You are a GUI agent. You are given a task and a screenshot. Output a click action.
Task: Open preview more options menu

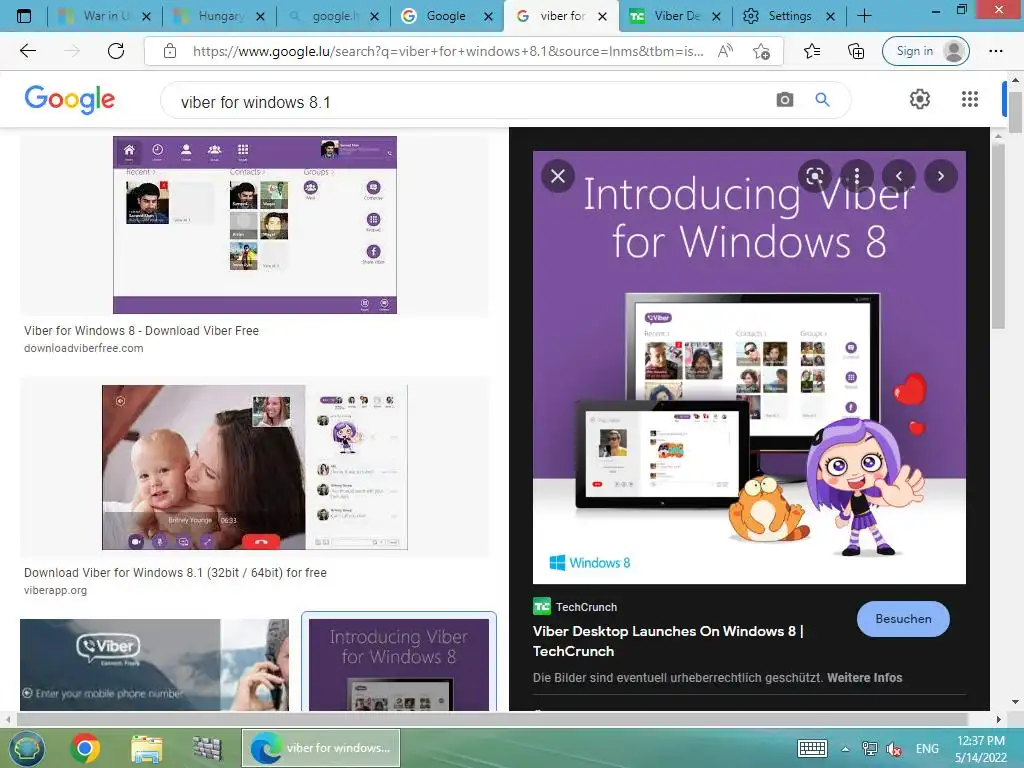(x=857, y=176)
